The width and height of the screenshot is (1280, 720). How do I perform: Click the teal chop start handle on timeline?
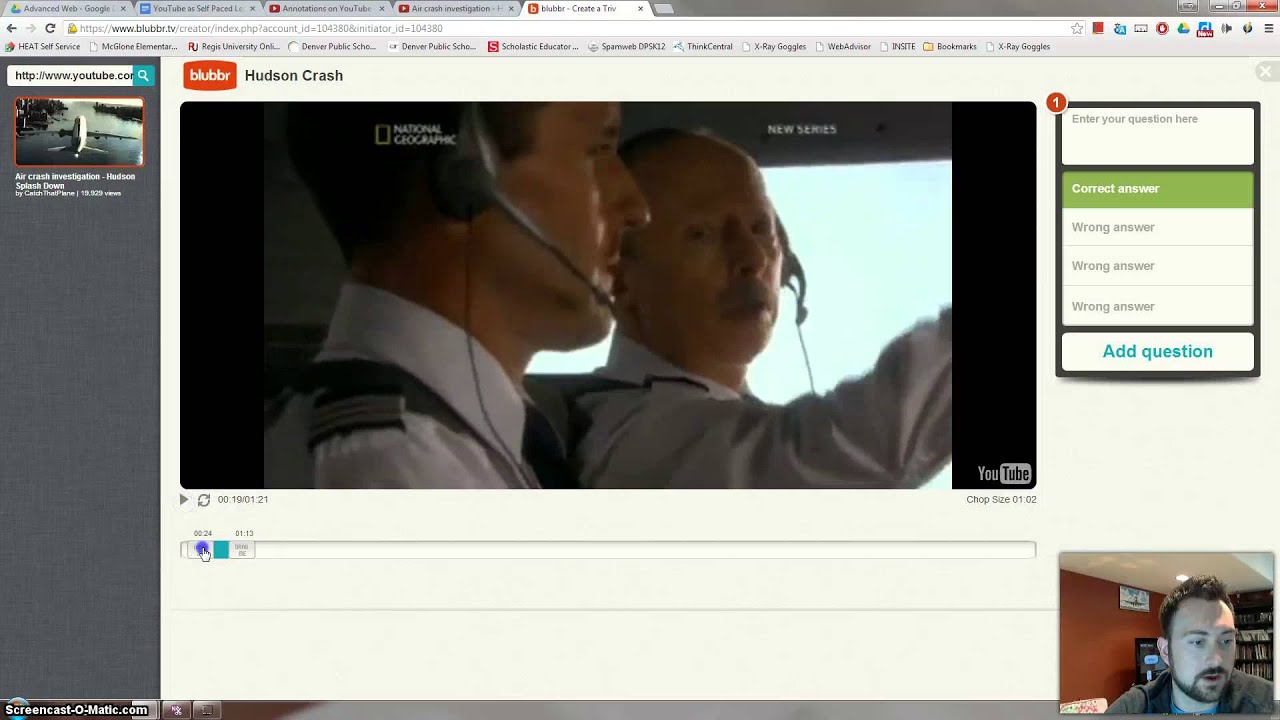coord(221,550)
